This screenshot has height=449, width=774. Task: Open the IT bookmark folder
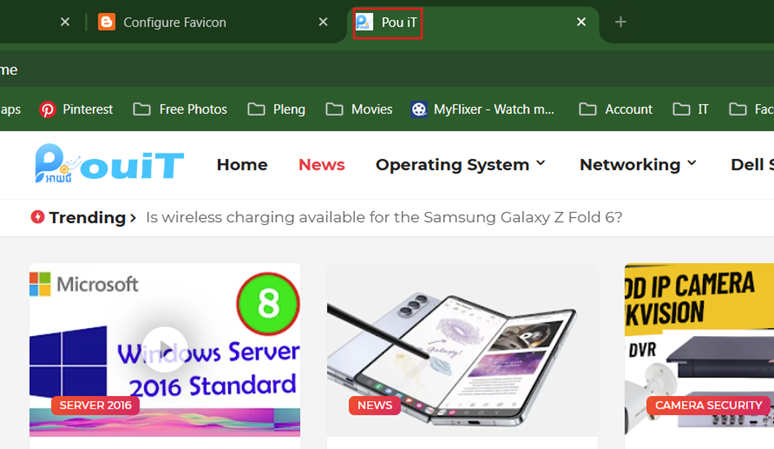(x=691, y=110)
